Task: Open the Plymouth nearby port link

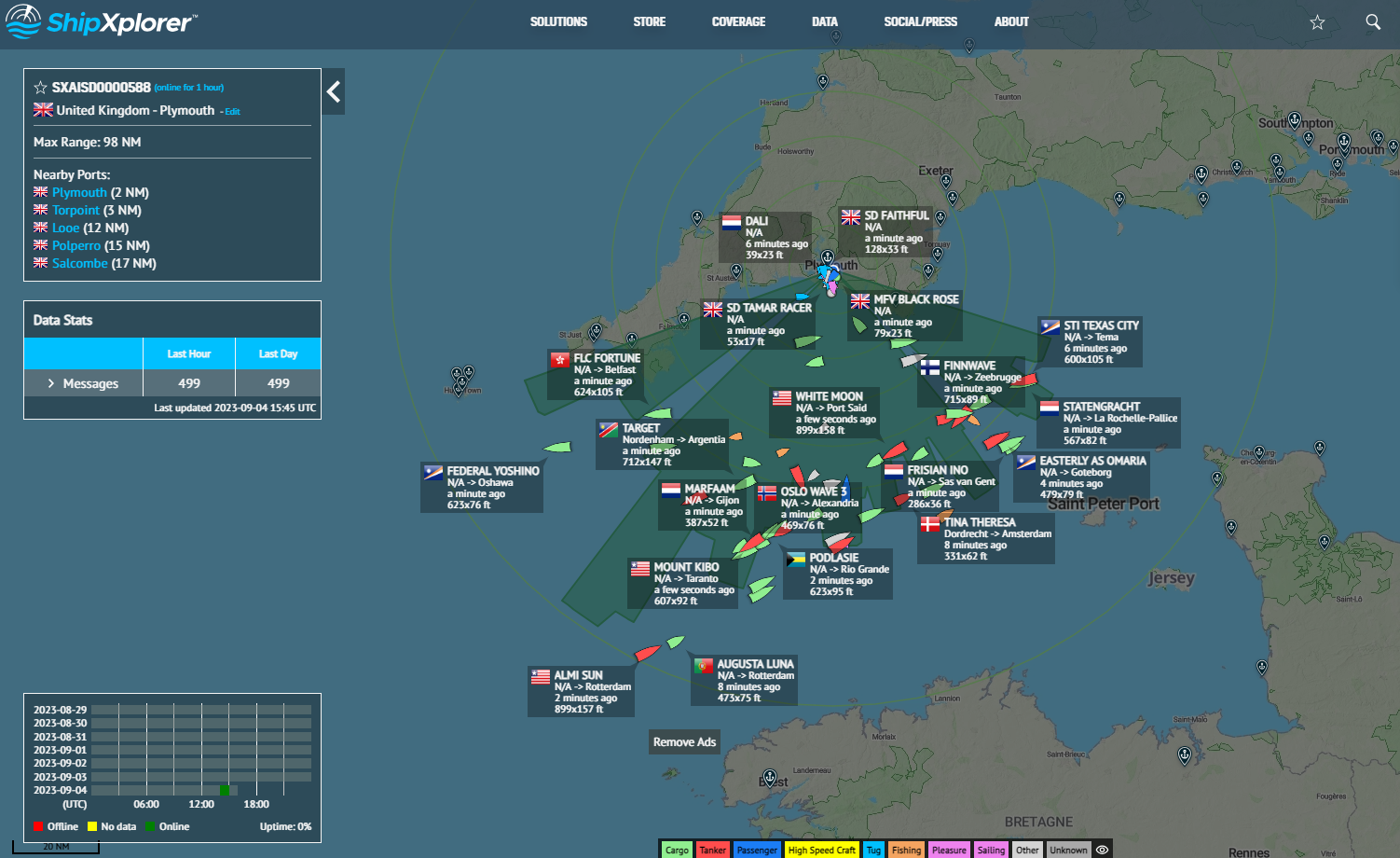Action: (79, 192)
